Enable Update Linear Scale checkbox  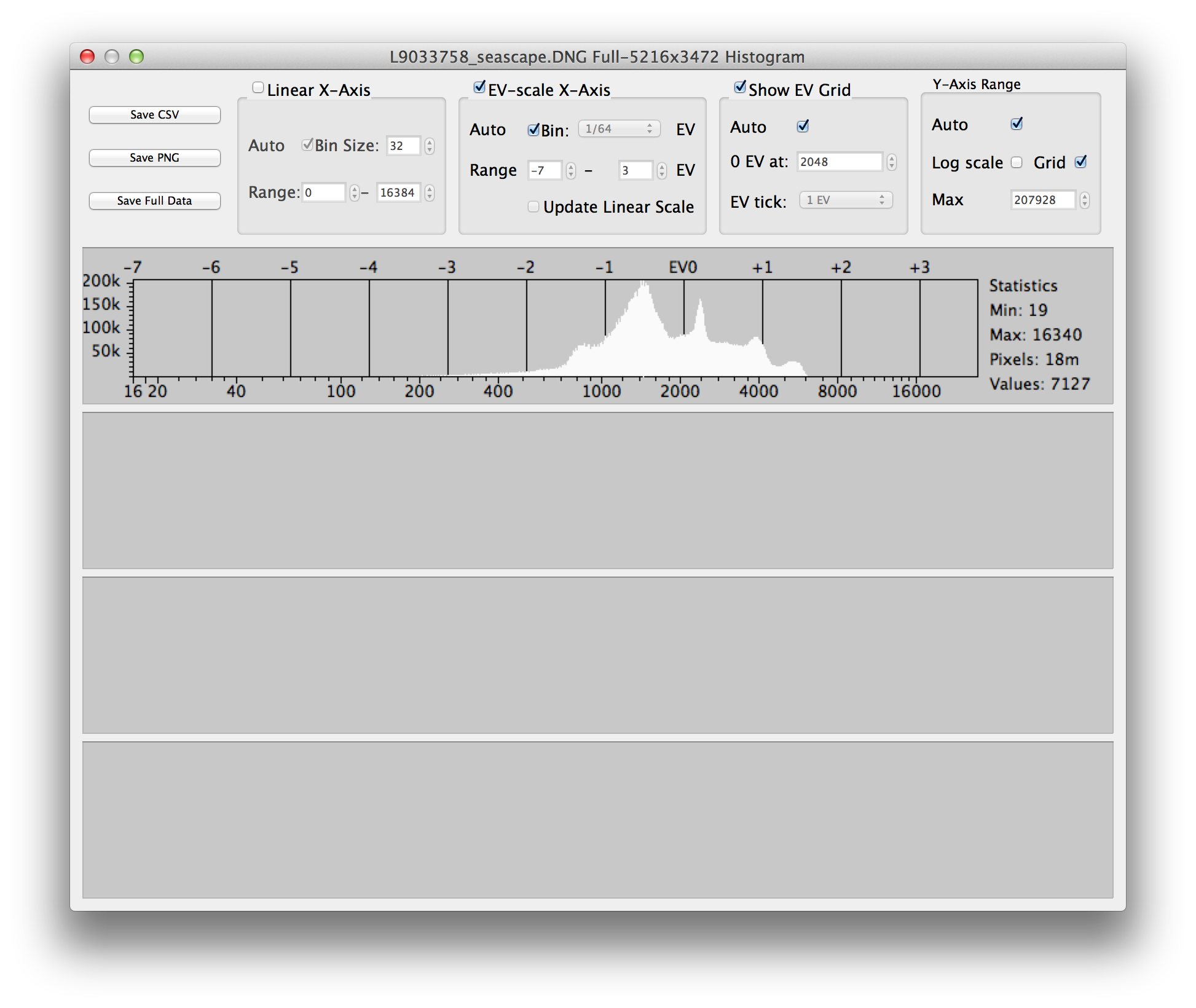tap(533, 207)
